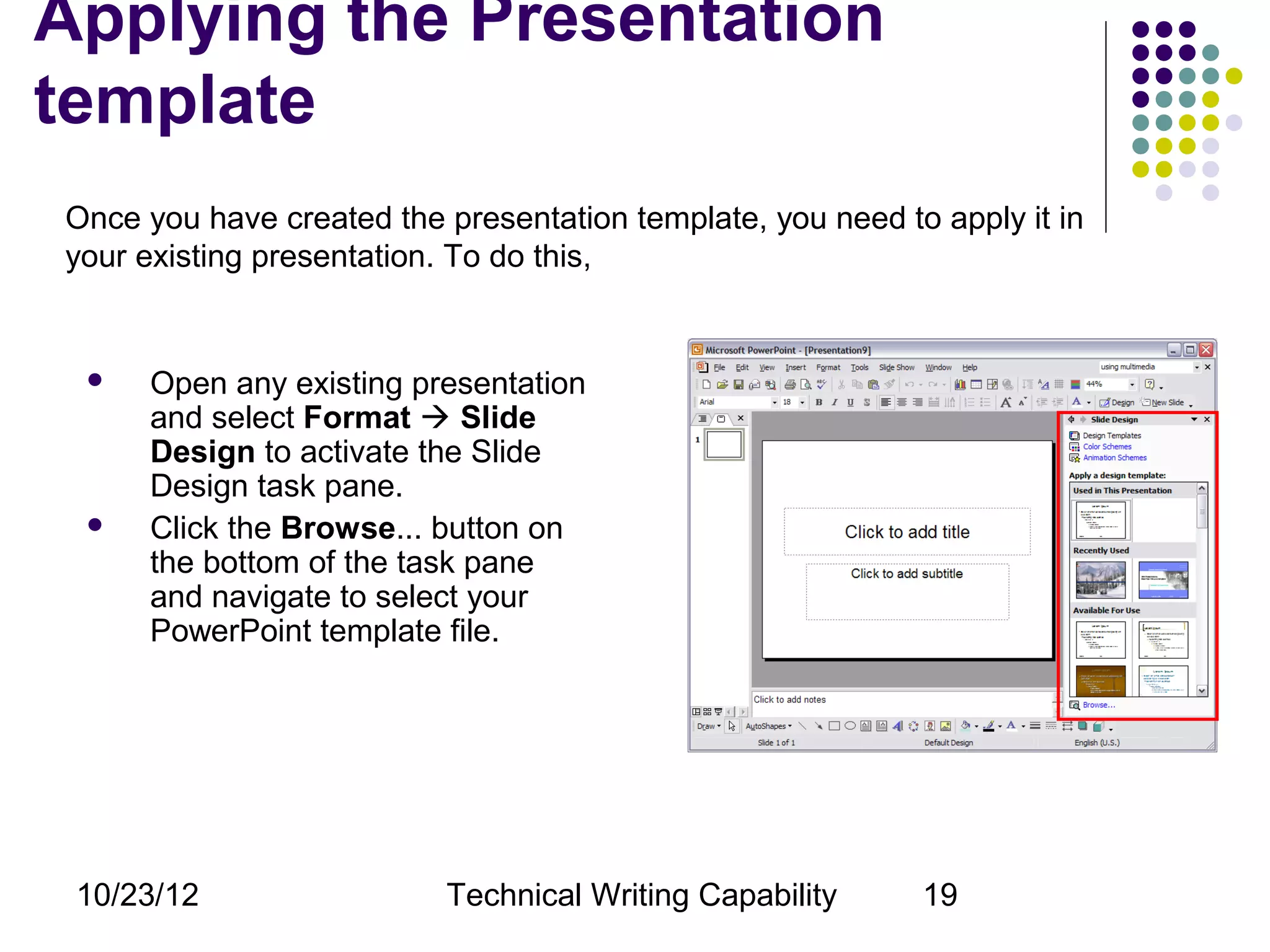Toggle Italic formatting
Viewport: 1270px width, 952px height.
click(x=835, y=402)
